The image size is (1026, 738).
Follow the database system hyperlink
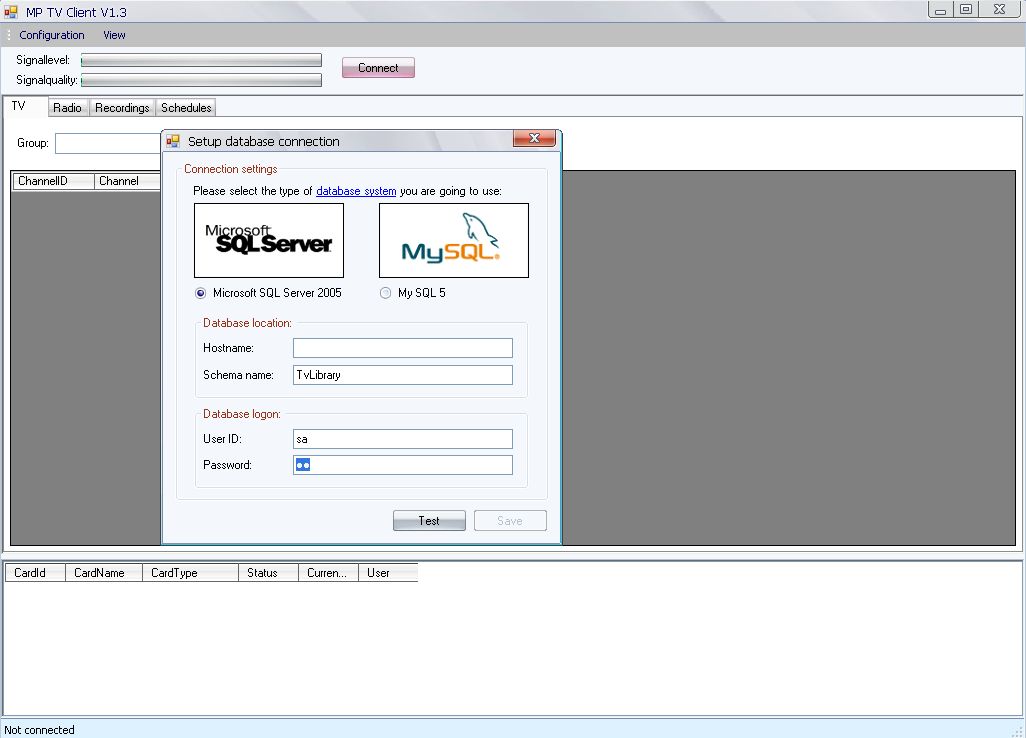coord(356,191)
